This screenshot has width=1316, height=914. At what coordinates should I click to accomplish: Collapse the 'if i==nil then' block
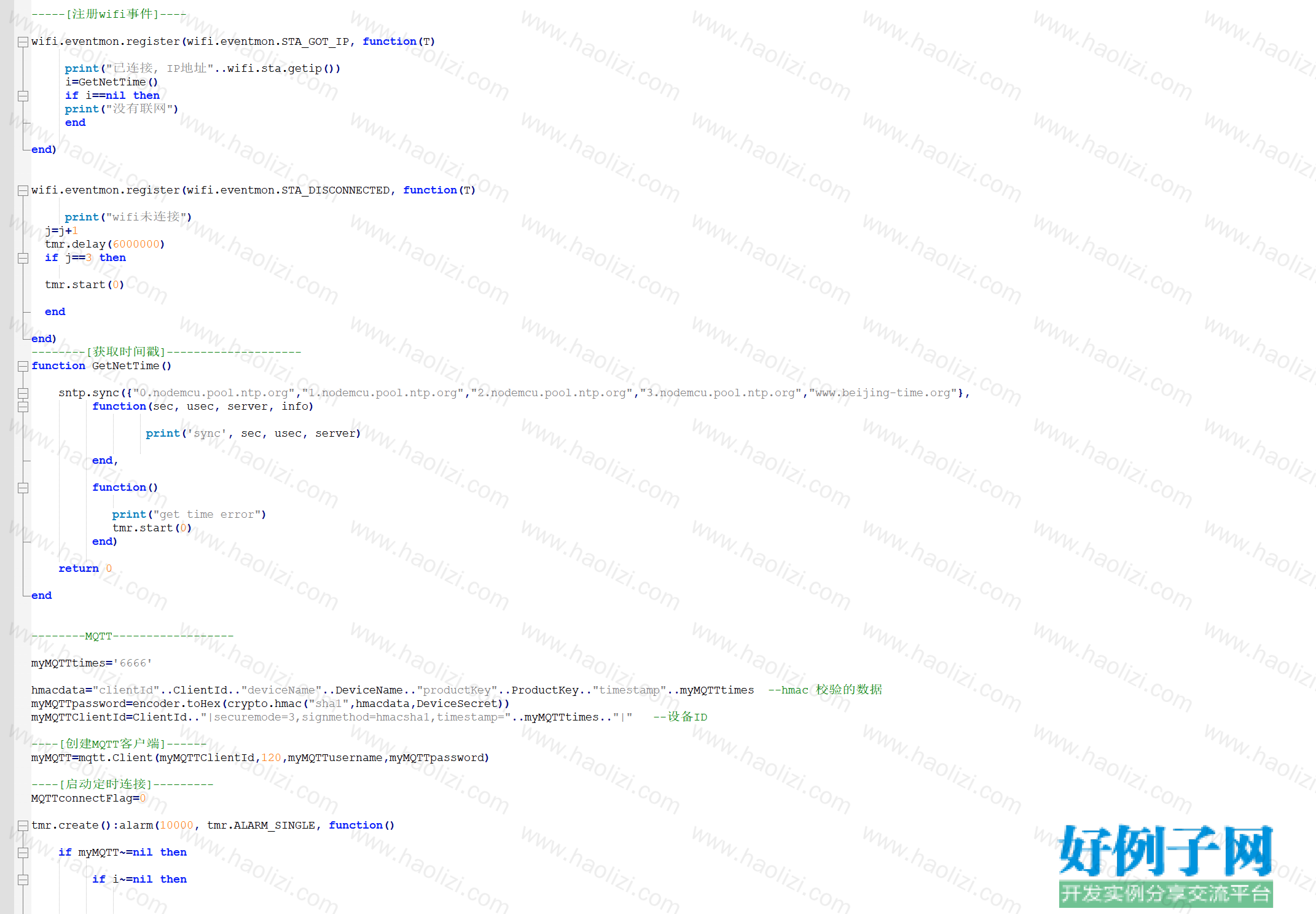click(x=23, y=96)
